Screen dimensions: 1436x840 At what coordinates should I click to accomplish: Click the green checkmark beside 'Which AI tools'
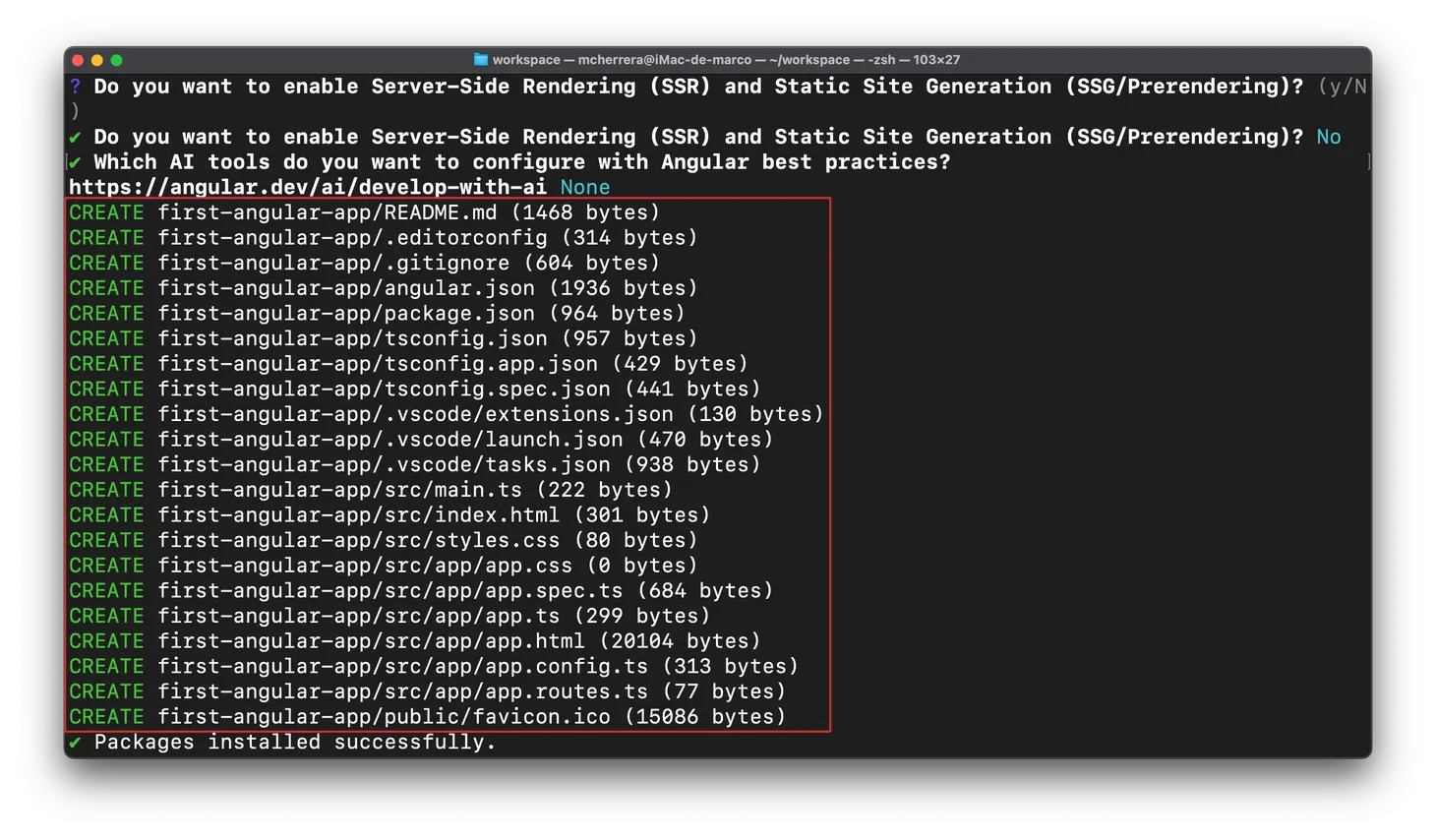tap(76, 162)
